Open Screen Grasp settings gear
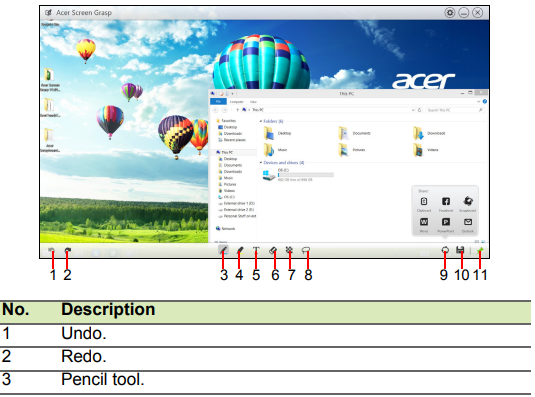This screenshot has height=397, width=535. click(450, 13)
